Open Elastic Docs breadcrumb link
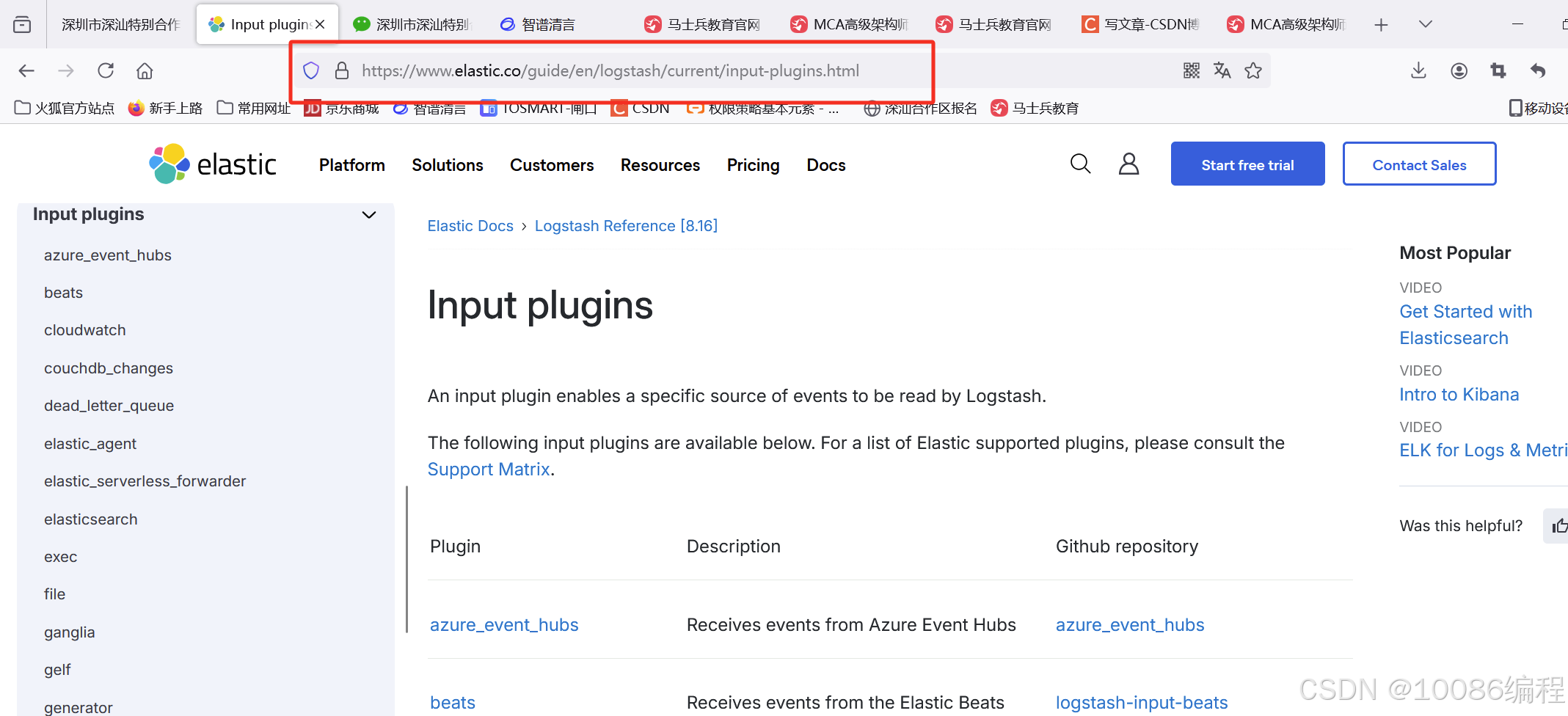This screenshot has height=716, width=1568. pyautogui.click(x=470, y=226)
